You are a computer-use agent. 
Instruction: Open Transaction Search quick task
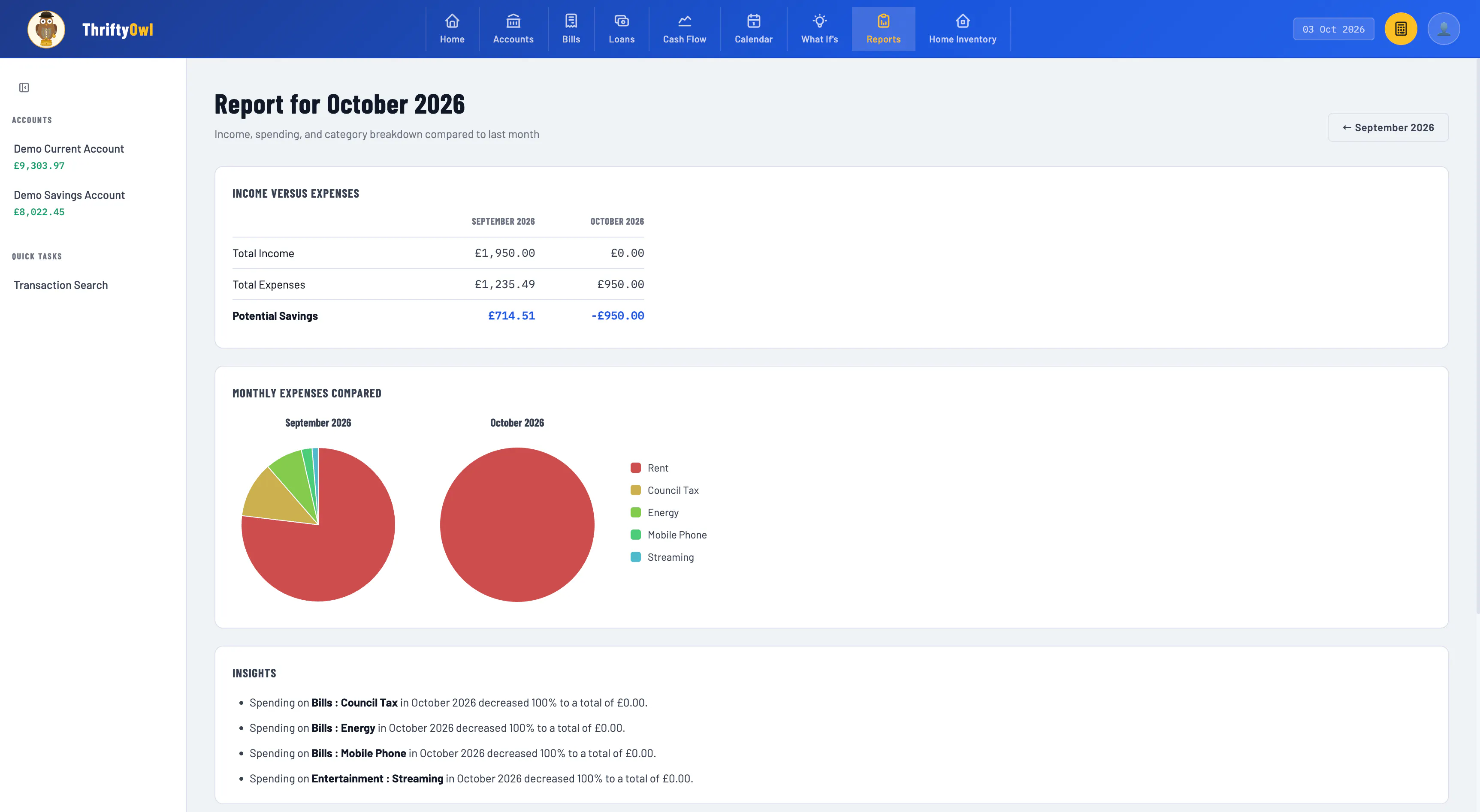tap(61, 286)
